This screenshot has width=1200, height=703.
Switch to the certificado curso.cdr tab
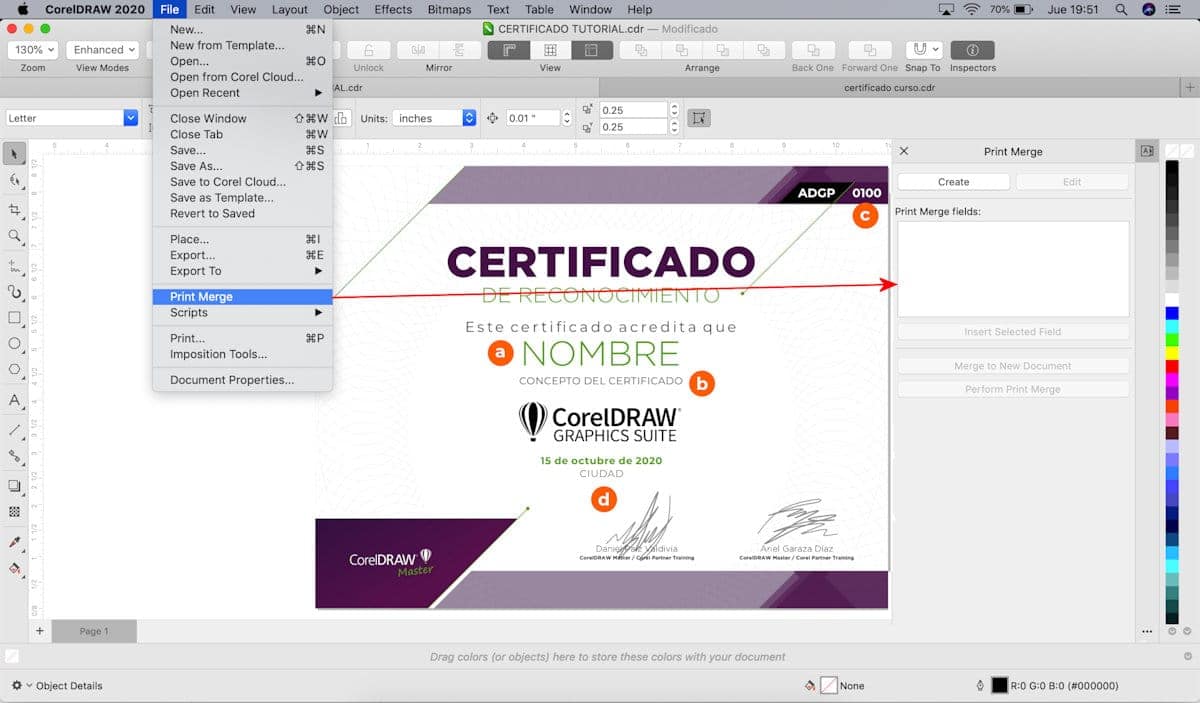coord(888,88)
